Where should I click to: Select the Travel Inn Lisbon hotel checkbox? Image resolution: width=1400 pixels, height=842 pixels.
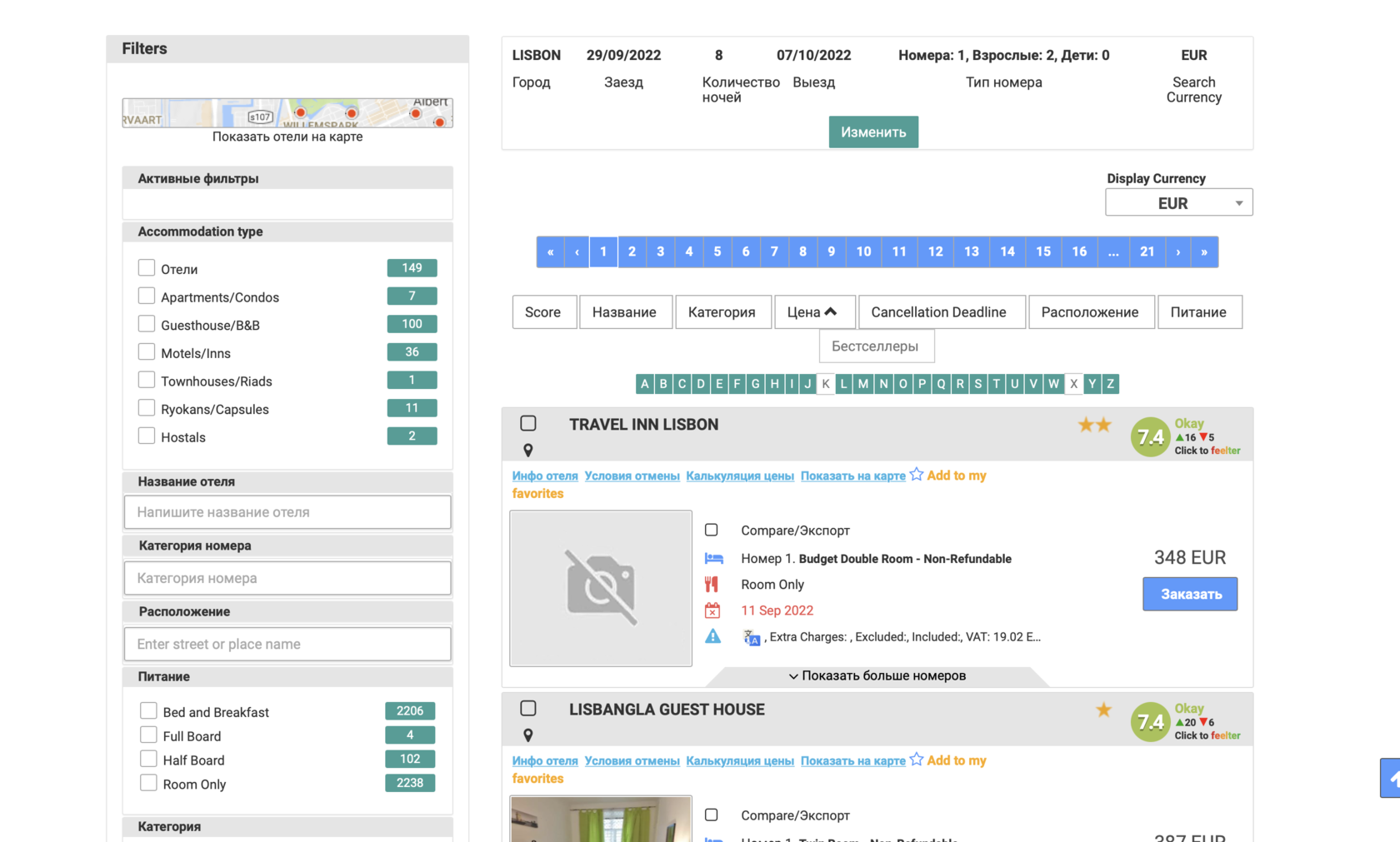coord(528,423)
